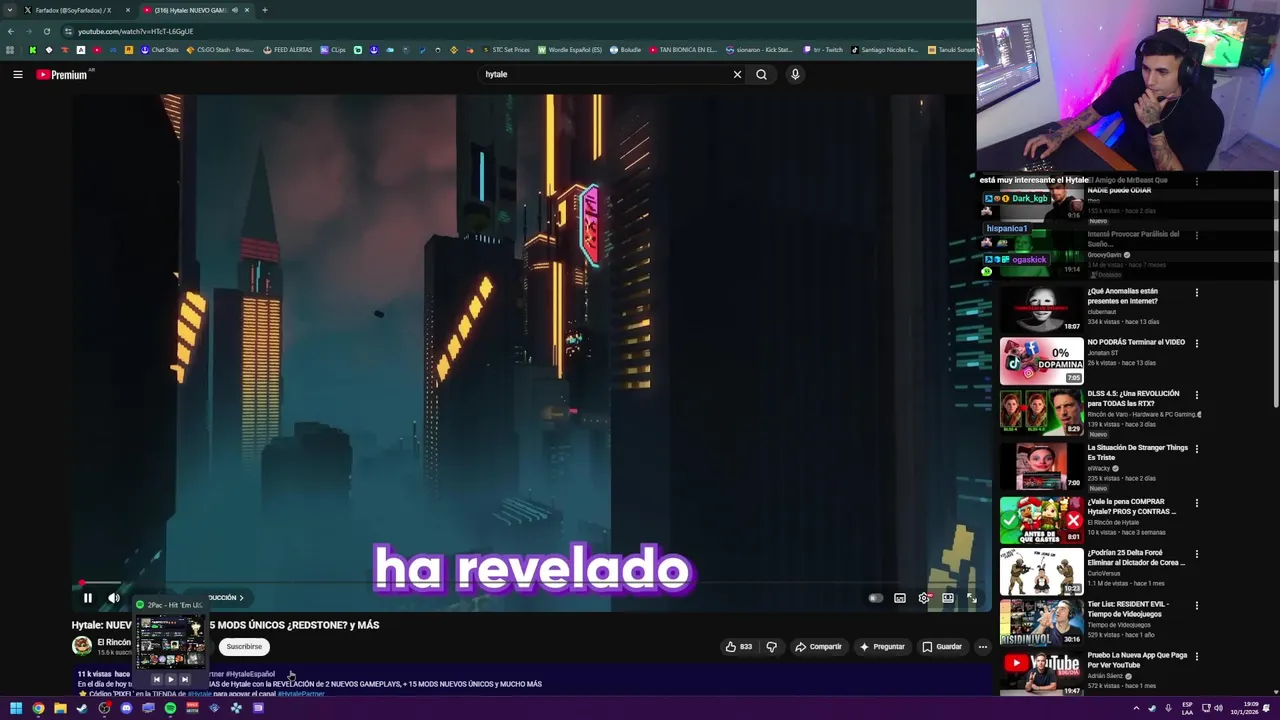This screenshot has height=720, width=1280.
Task: Click the browser back arrow
Action: [x=11, y=31]
